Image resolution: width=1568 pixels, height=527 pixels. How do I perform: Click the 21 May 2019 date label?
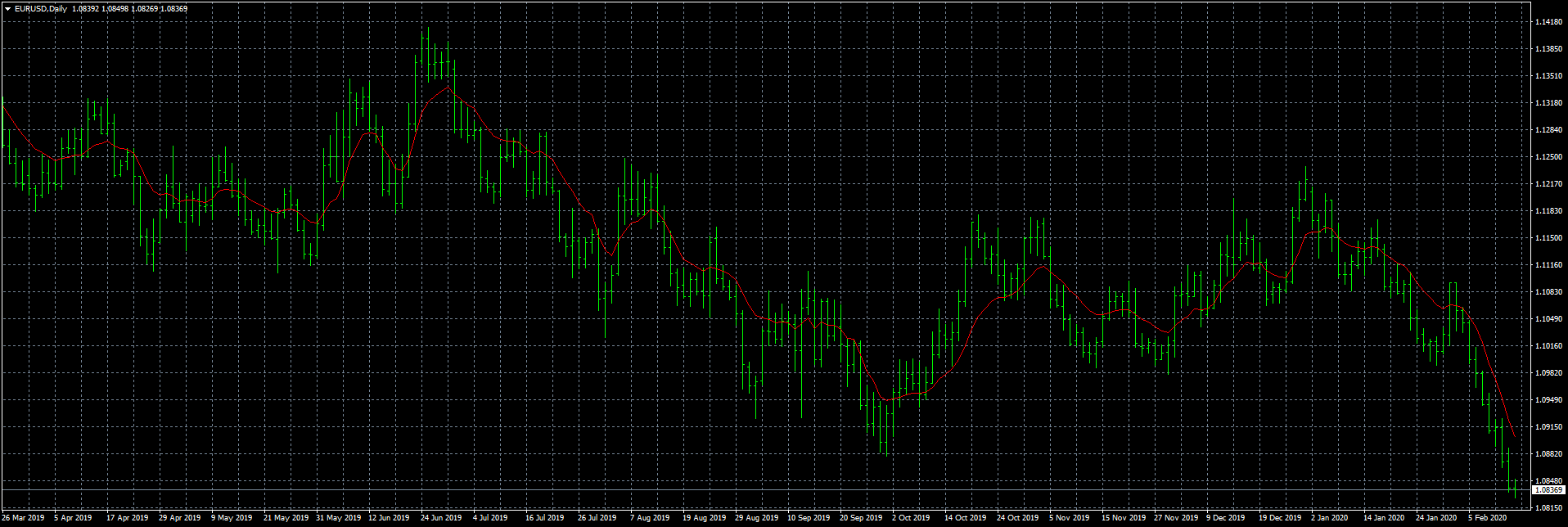(x=286, y=518)
